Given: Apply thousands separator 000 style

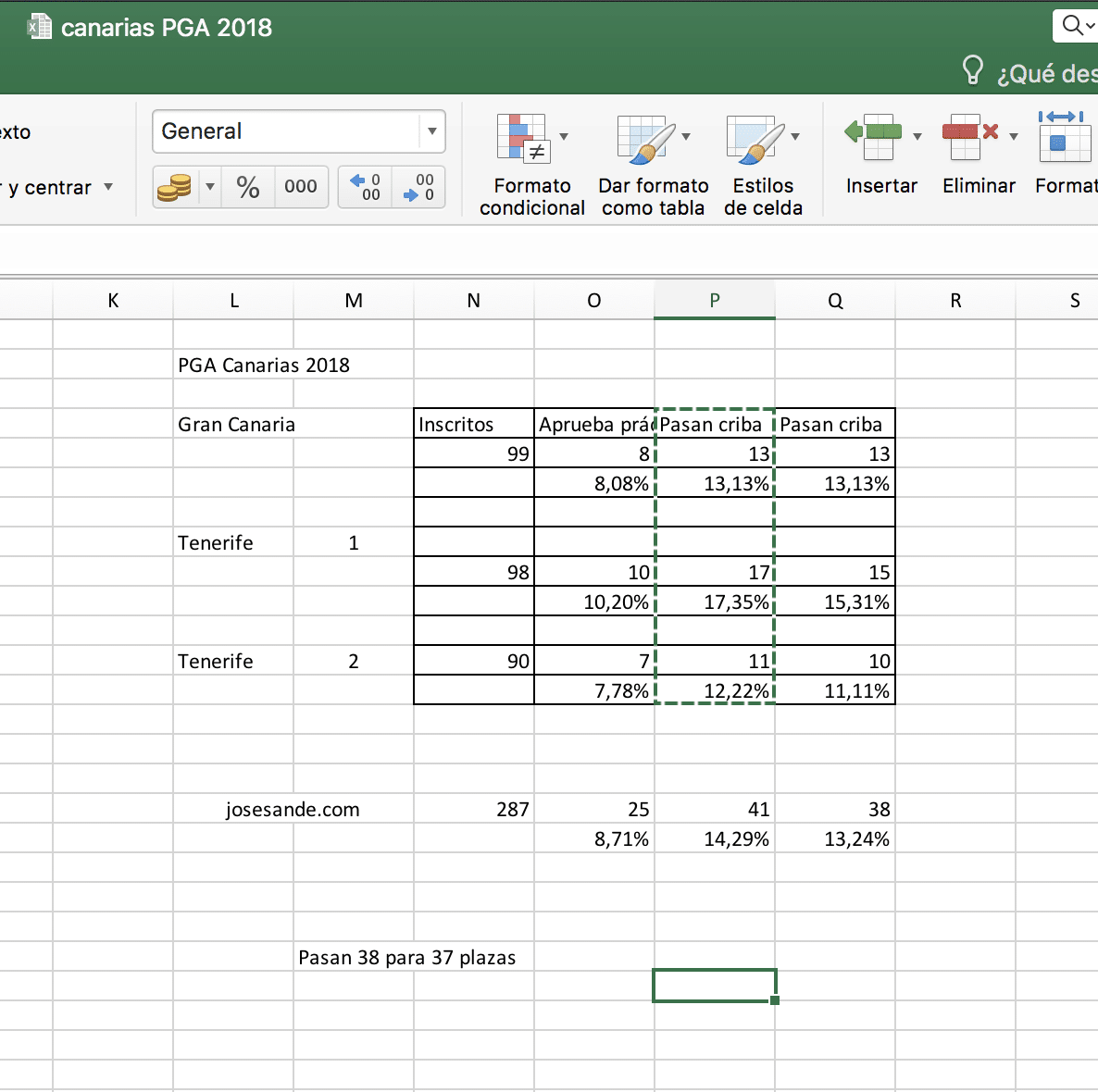Looking at the screenshot, I should (x=301, y=188).
